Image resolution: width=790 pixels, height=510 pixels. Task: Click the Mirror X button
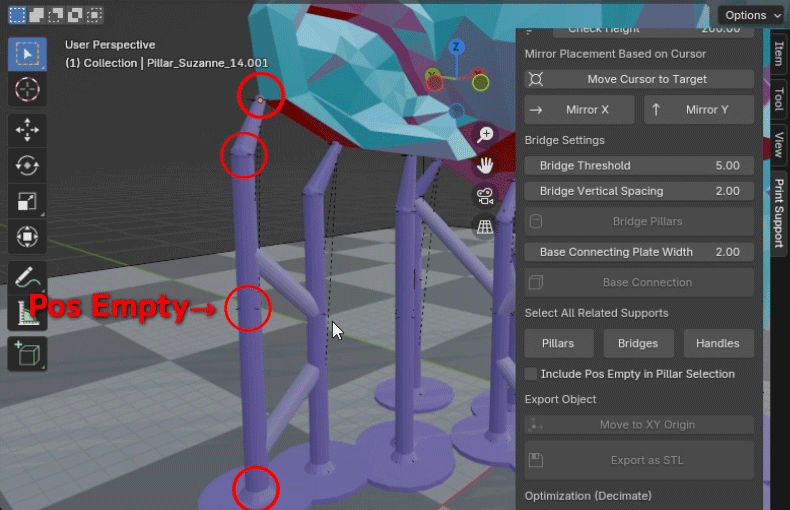click(579, 110)
